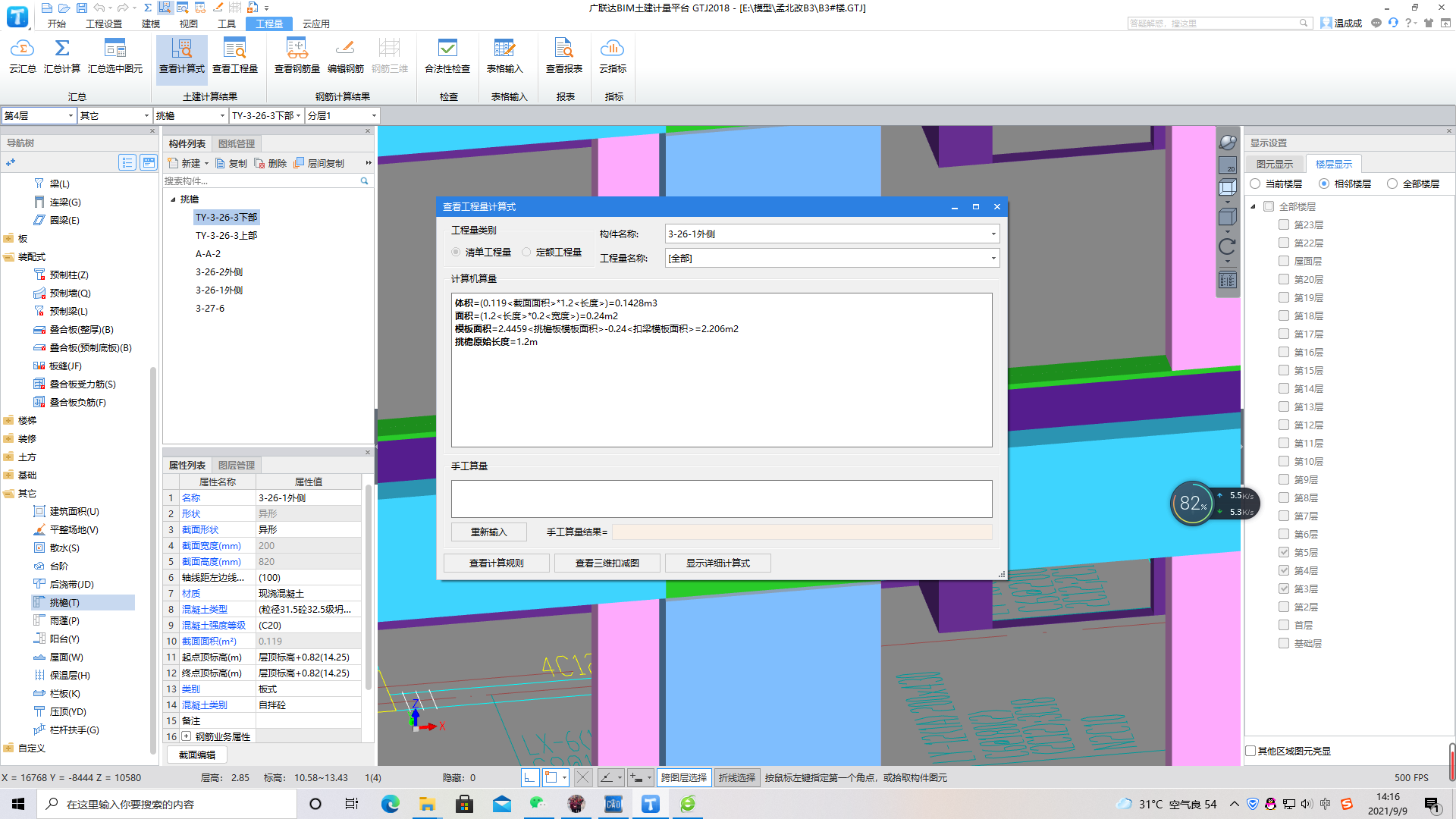Click 查看钢筋量 ribbon icon
The image size is (1456, 819).
[x=297, y=49]
